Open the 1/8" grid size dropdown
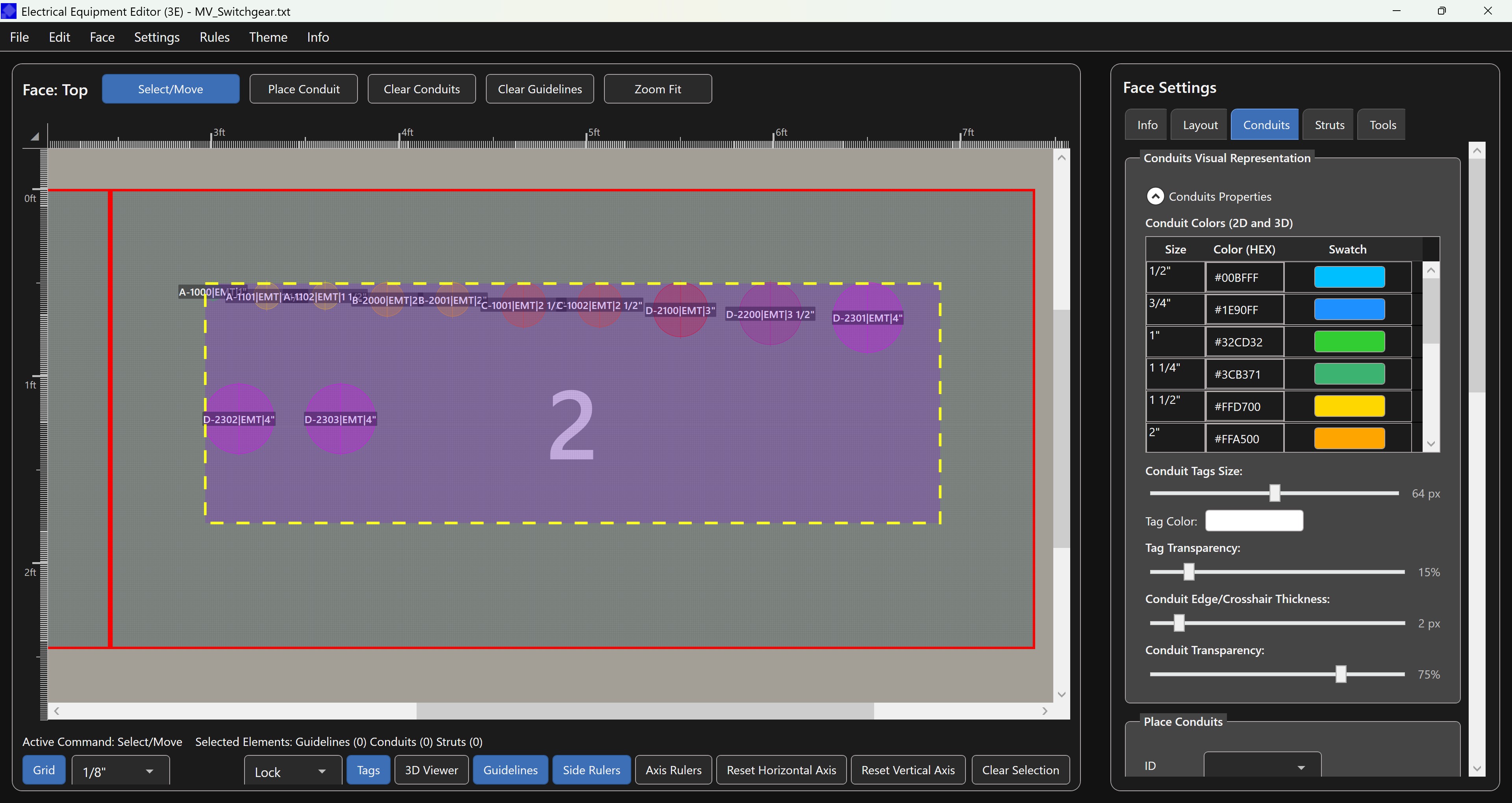Image resolution: width=1512 pixels, height=803 pixels. (120, 771)
